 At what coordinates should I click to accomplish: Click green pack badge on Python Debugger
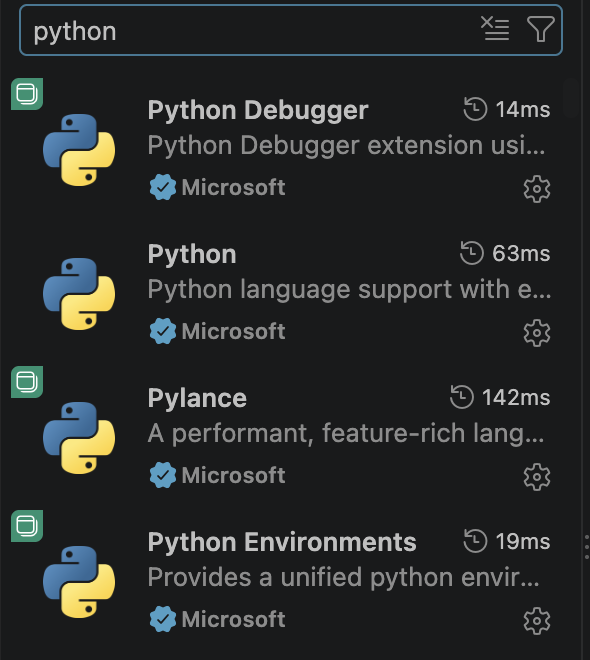(x=27, y=94)
